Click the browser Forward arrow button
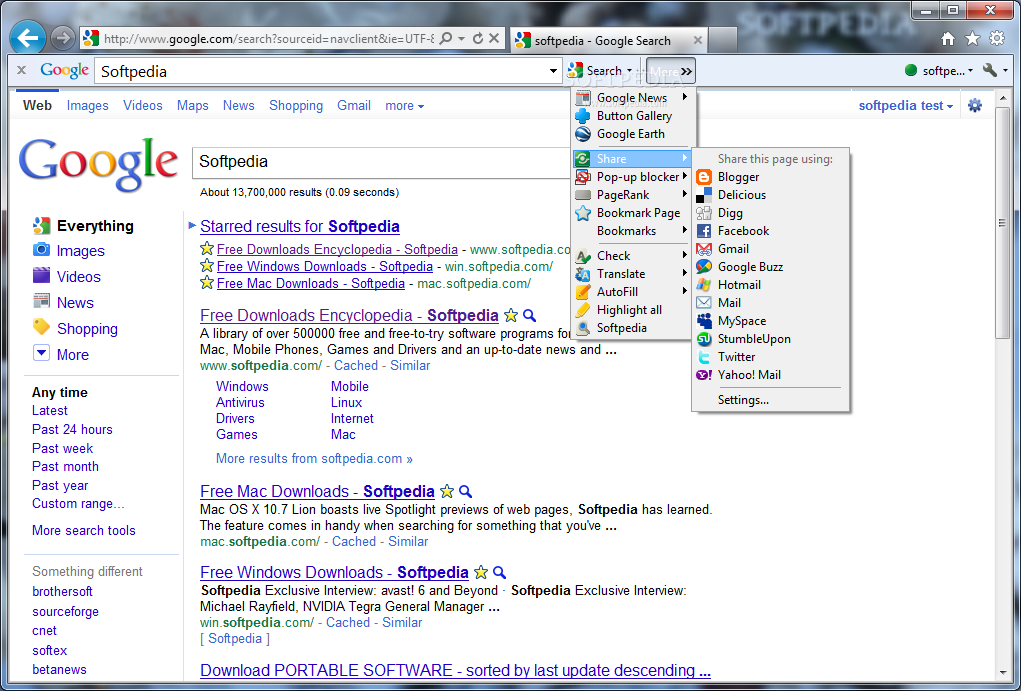 point(62,38)
